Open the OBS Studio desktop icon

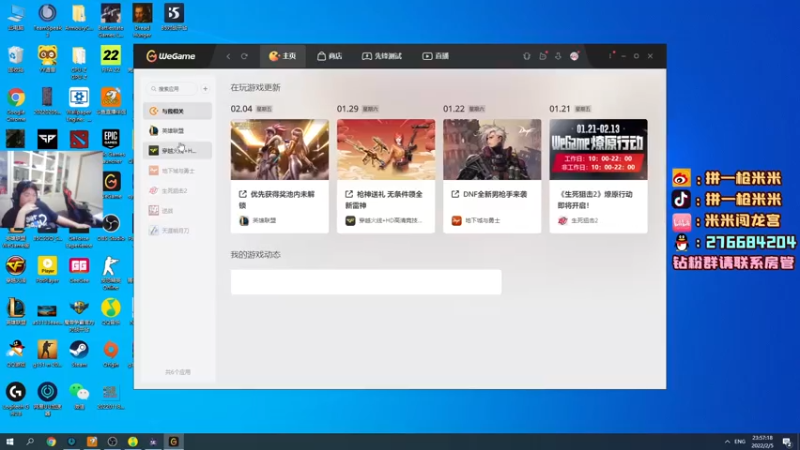point(111,228)
